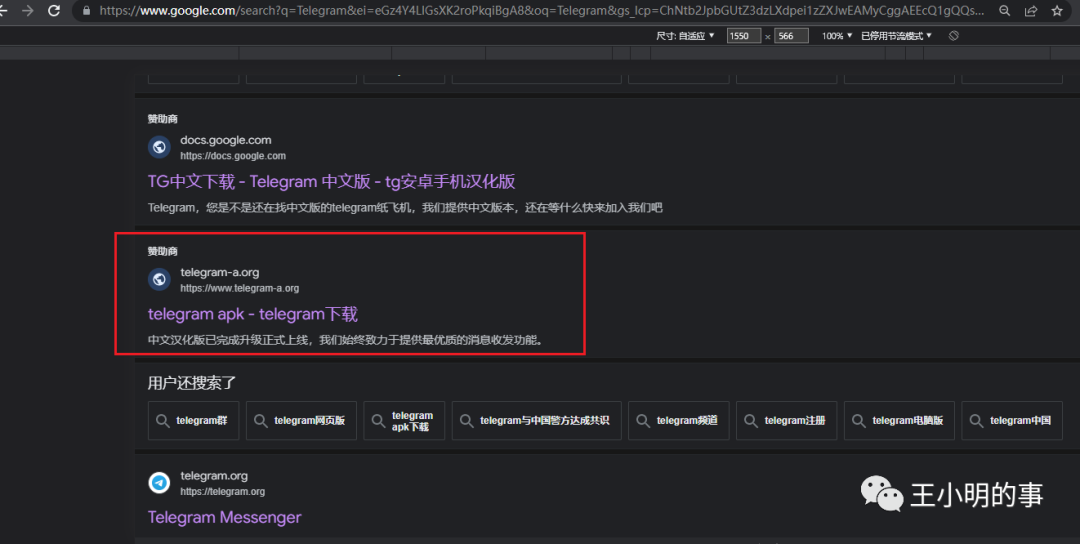Screen dimensions: 1080x544
Task: Open the 100% zoom dropdown
Action: [837, 36]
